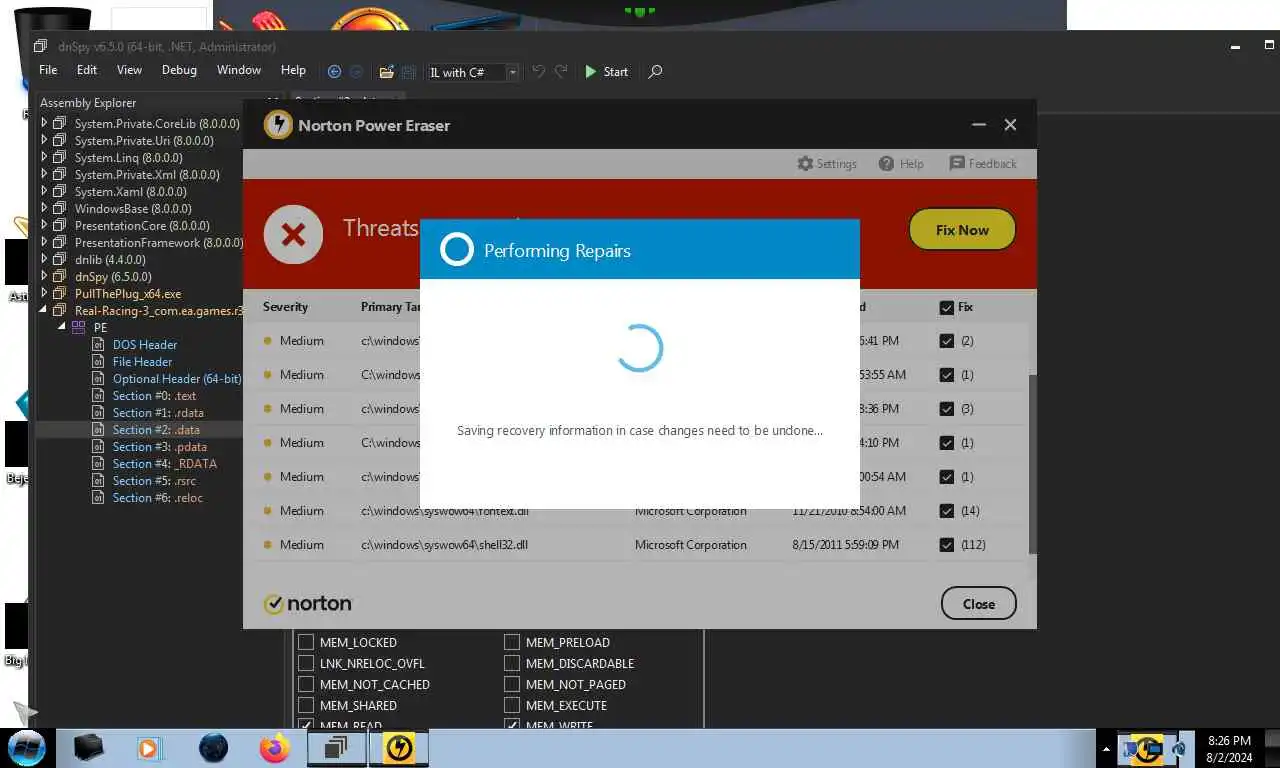This screenshot has height=768, width=1280.
Task: Uncheck the Fix box showing (14)
Action: tap(946, 511)
